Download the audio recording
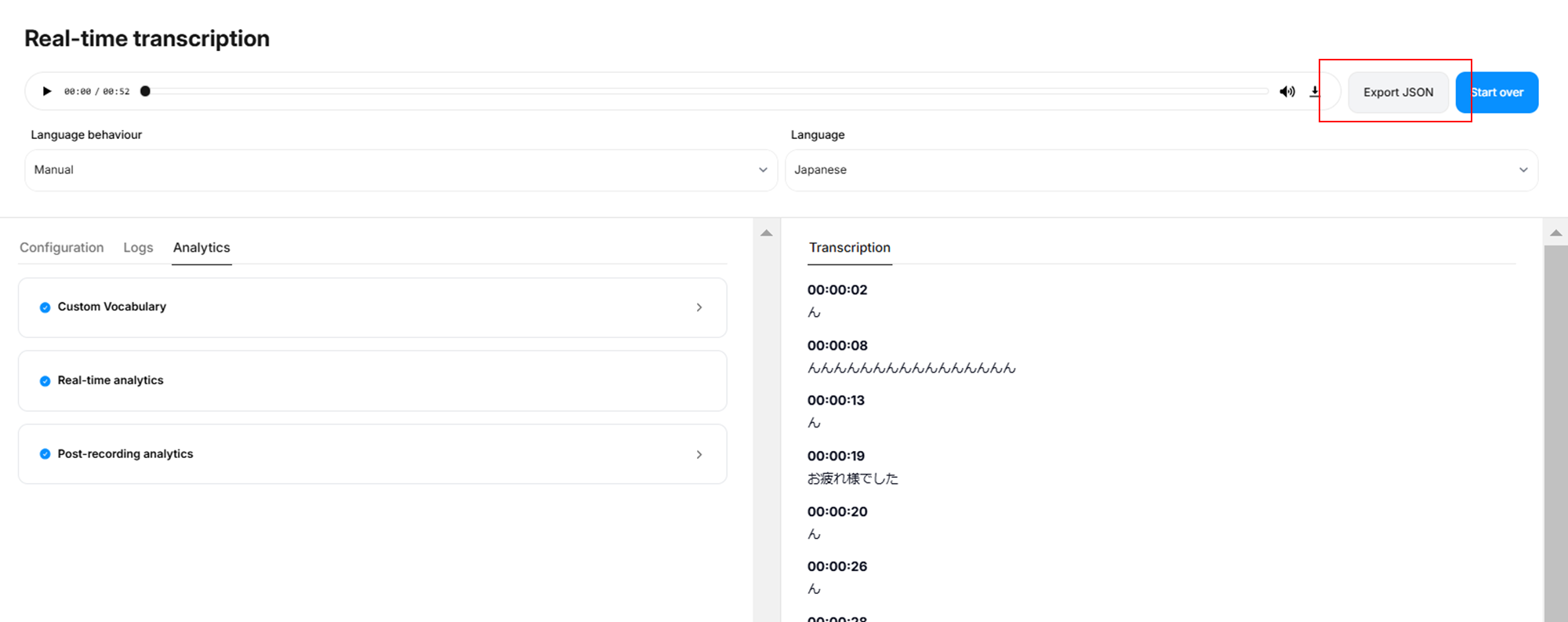This screenshot has height=622, width=1568. pyautogui.click(x=1315, y=92)
